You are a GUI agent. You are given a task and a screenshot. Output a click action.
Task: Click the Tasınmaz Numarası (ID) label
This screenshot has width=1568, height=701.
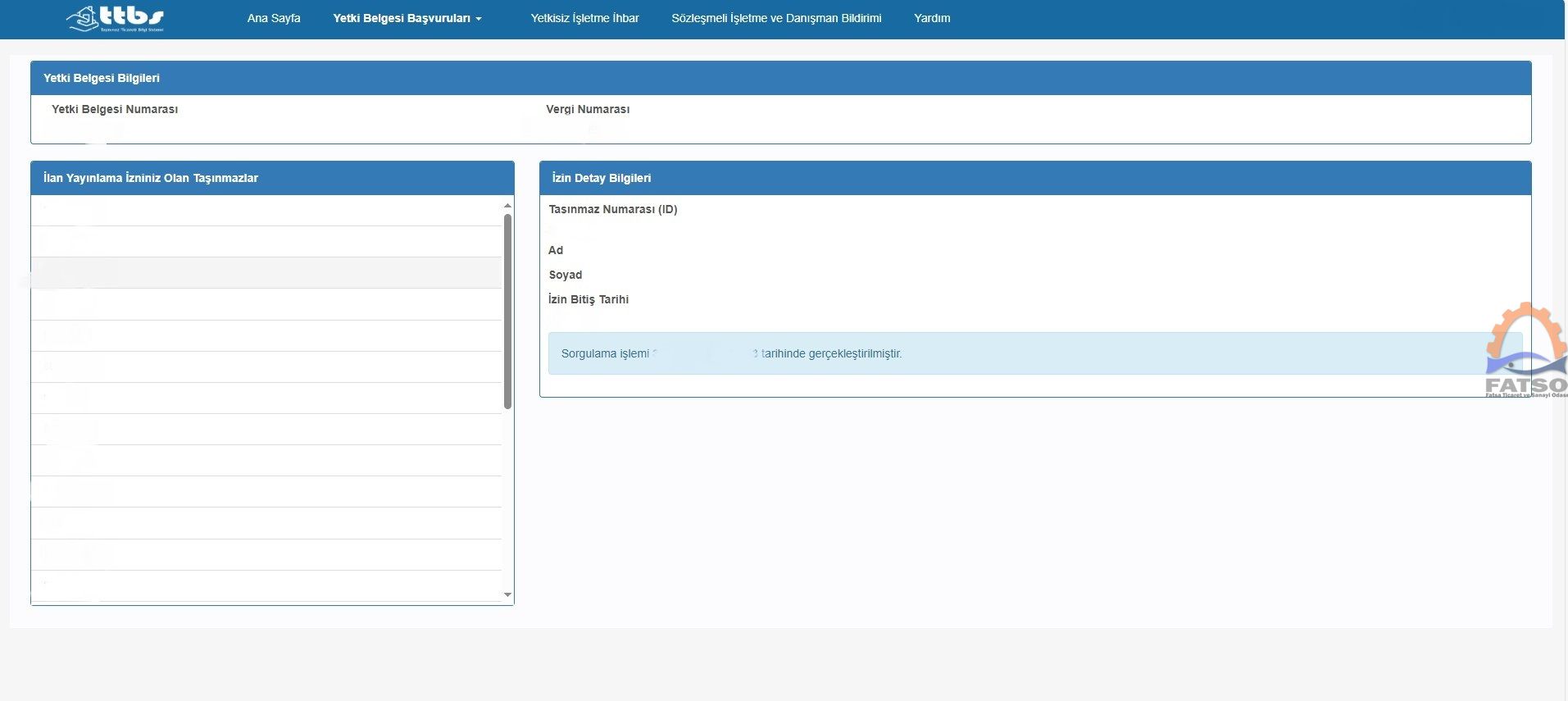pyautogui.click(x=613, y=209)
